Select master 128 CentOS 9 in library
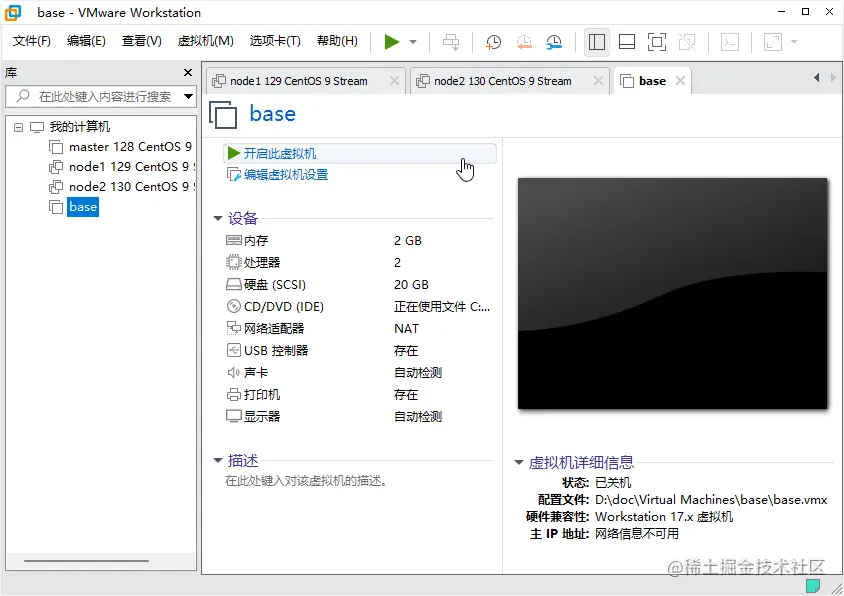844x596 pixels. click(x=130, y=147)
